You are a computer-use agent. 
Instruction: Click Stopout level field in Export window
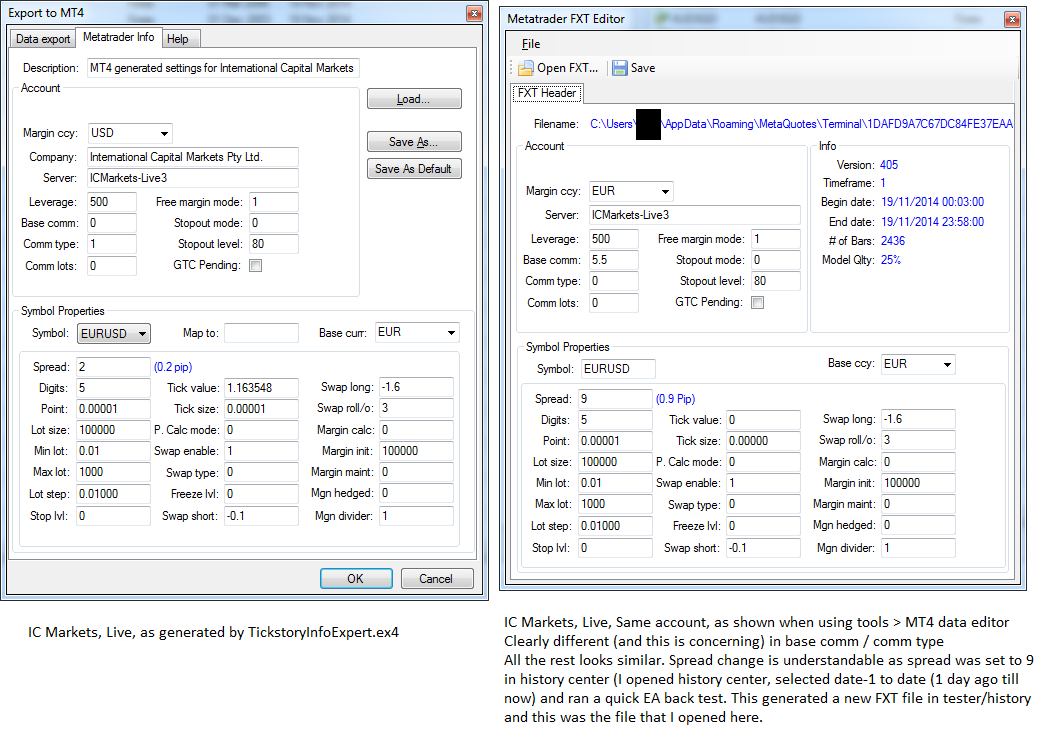[274, 244]
